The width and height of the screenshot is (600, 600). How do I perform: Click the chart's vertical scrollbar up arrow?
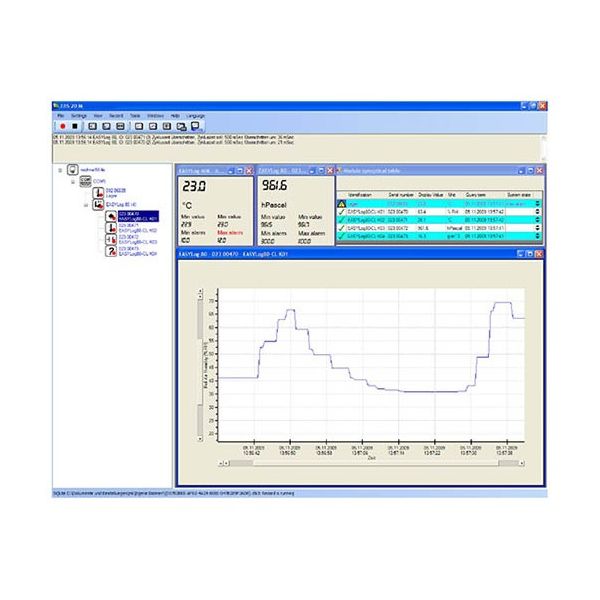200,292
